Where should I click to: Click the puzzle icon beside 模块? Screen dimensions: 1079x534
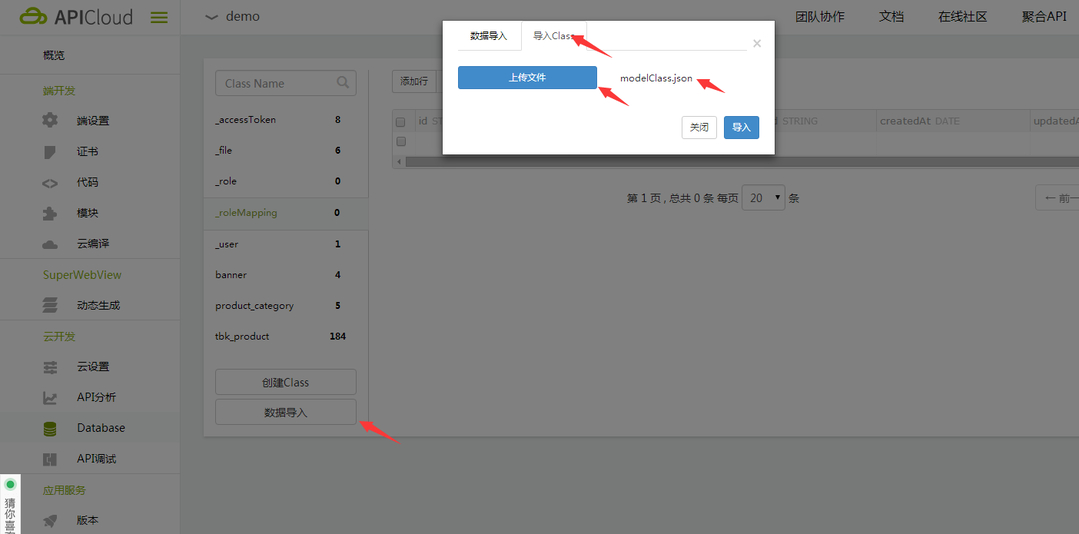pyautogui.click(x=50, y=213)
